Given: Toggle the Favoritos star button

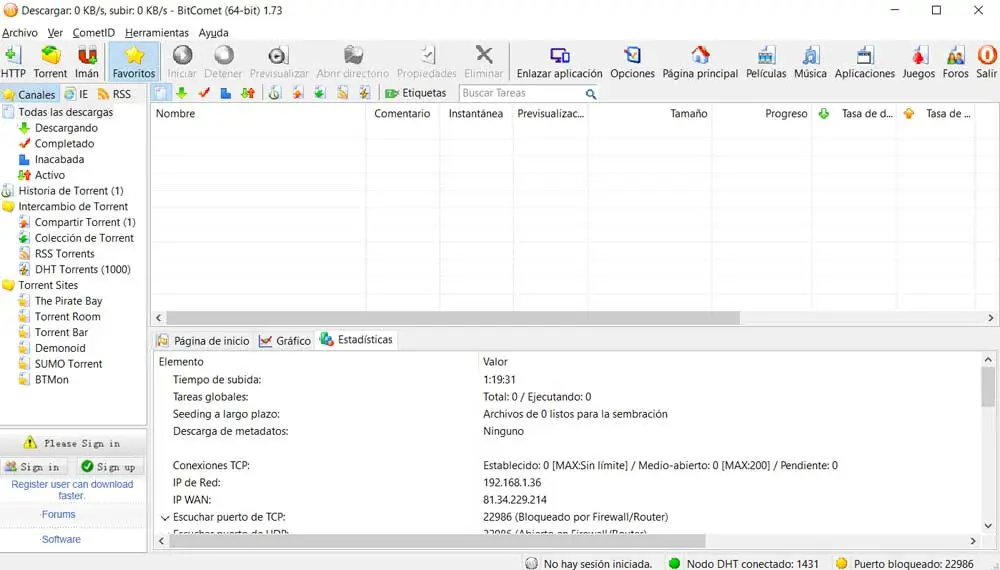Looking at the screenshot, I should pos(134,62).
